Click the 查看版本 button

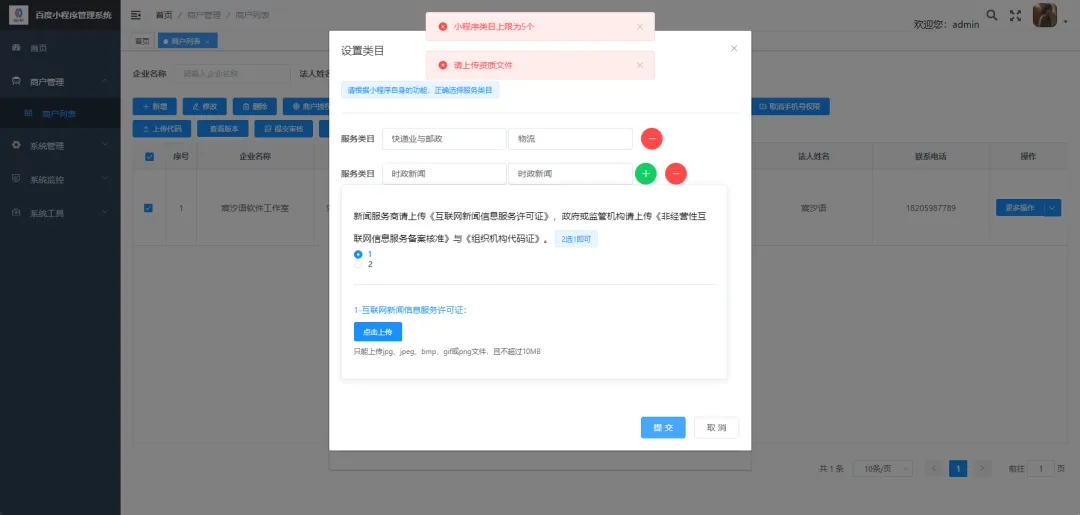click(224, 129)
